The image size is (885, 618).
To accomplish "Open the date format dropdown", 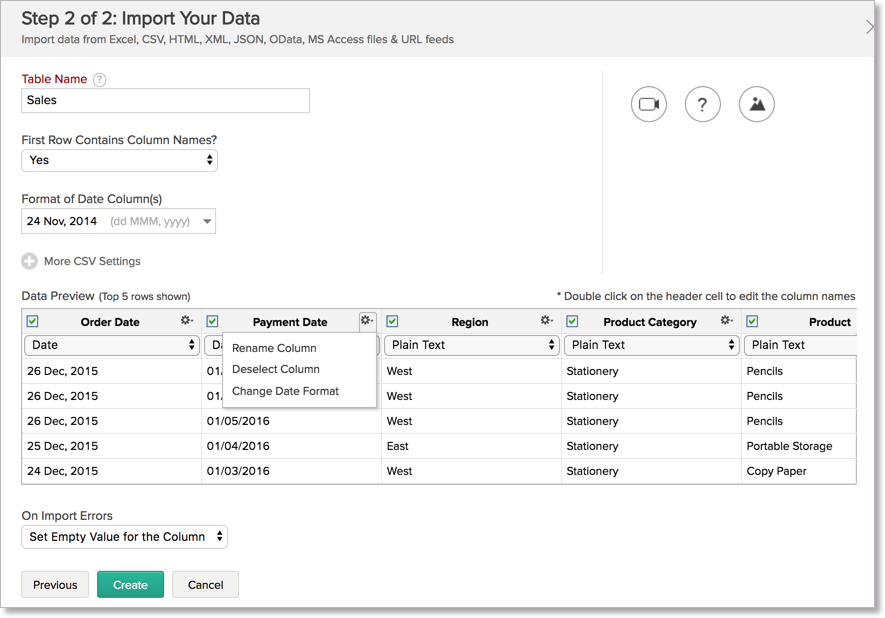I will [118, 221].
